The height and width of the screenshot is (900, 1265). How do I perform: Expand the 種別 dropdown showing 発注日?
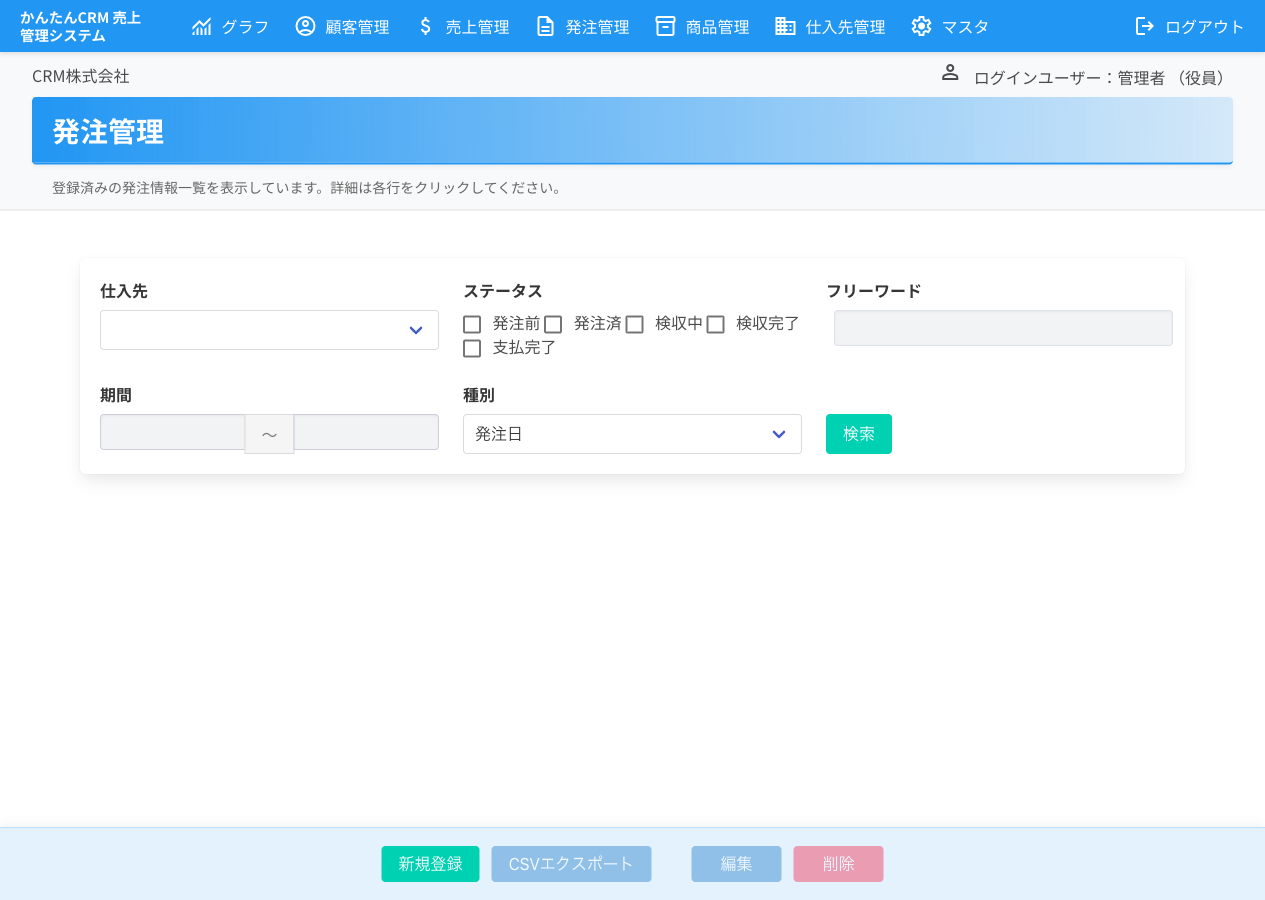click(x=632, y=434)
